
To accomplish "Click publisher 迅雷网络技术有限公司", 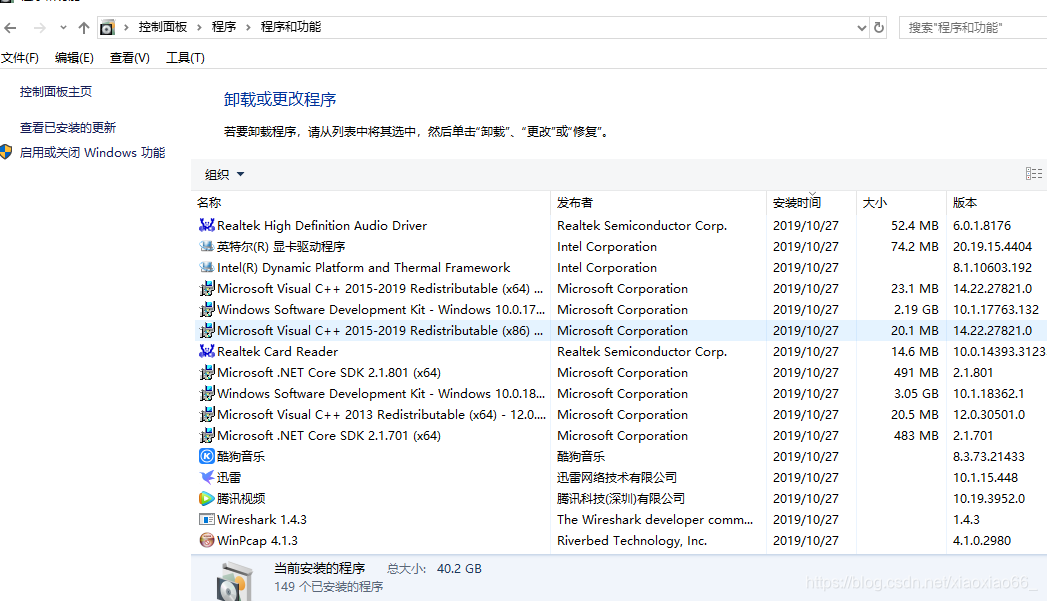I will [x=617, y=477].
